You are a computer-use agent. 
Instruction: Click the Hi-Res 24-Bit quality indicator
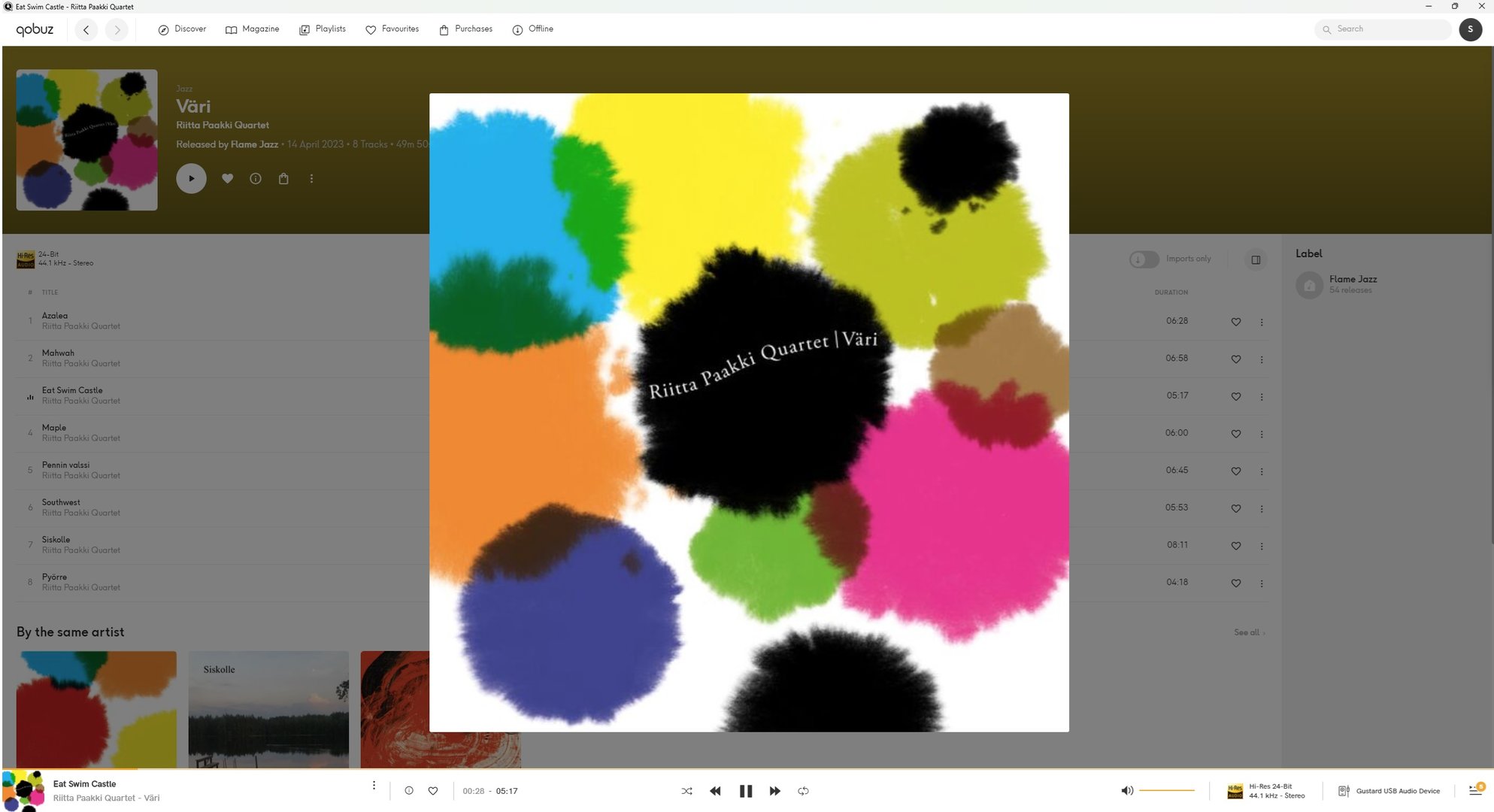pos(1265,791)
